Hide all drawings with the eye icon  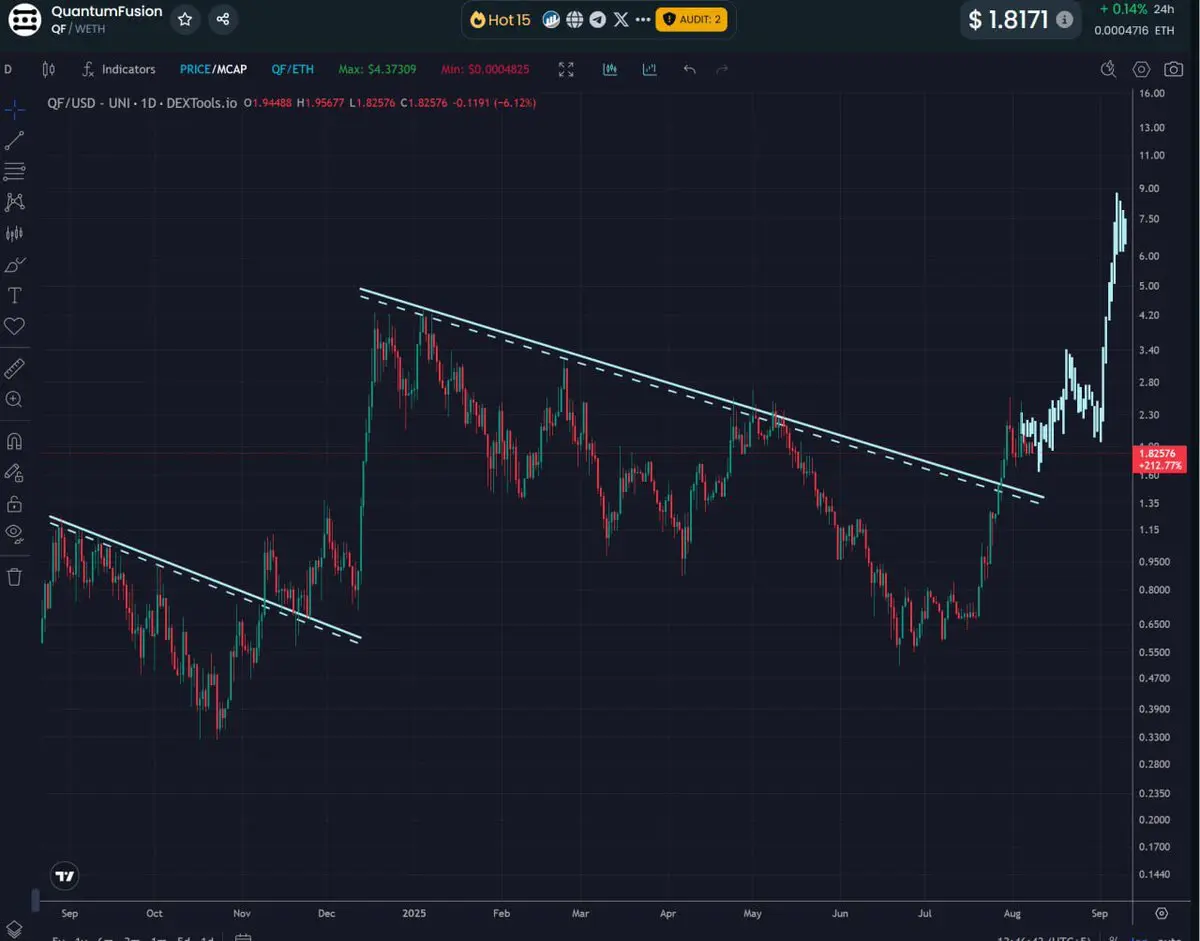point(14,533)
